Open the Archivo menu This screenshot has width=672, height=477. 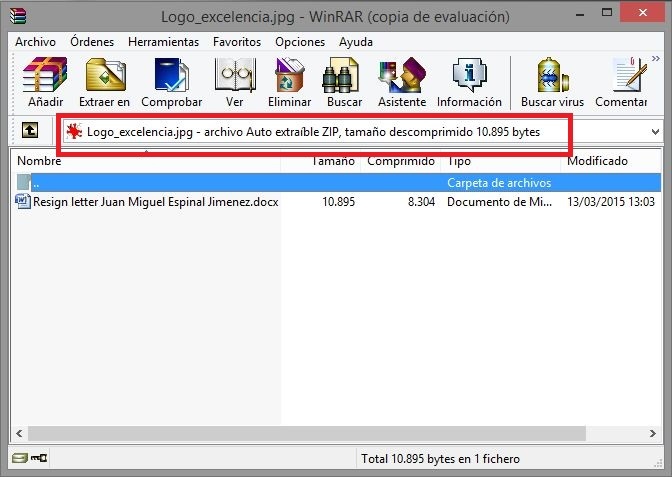(36, 42)
